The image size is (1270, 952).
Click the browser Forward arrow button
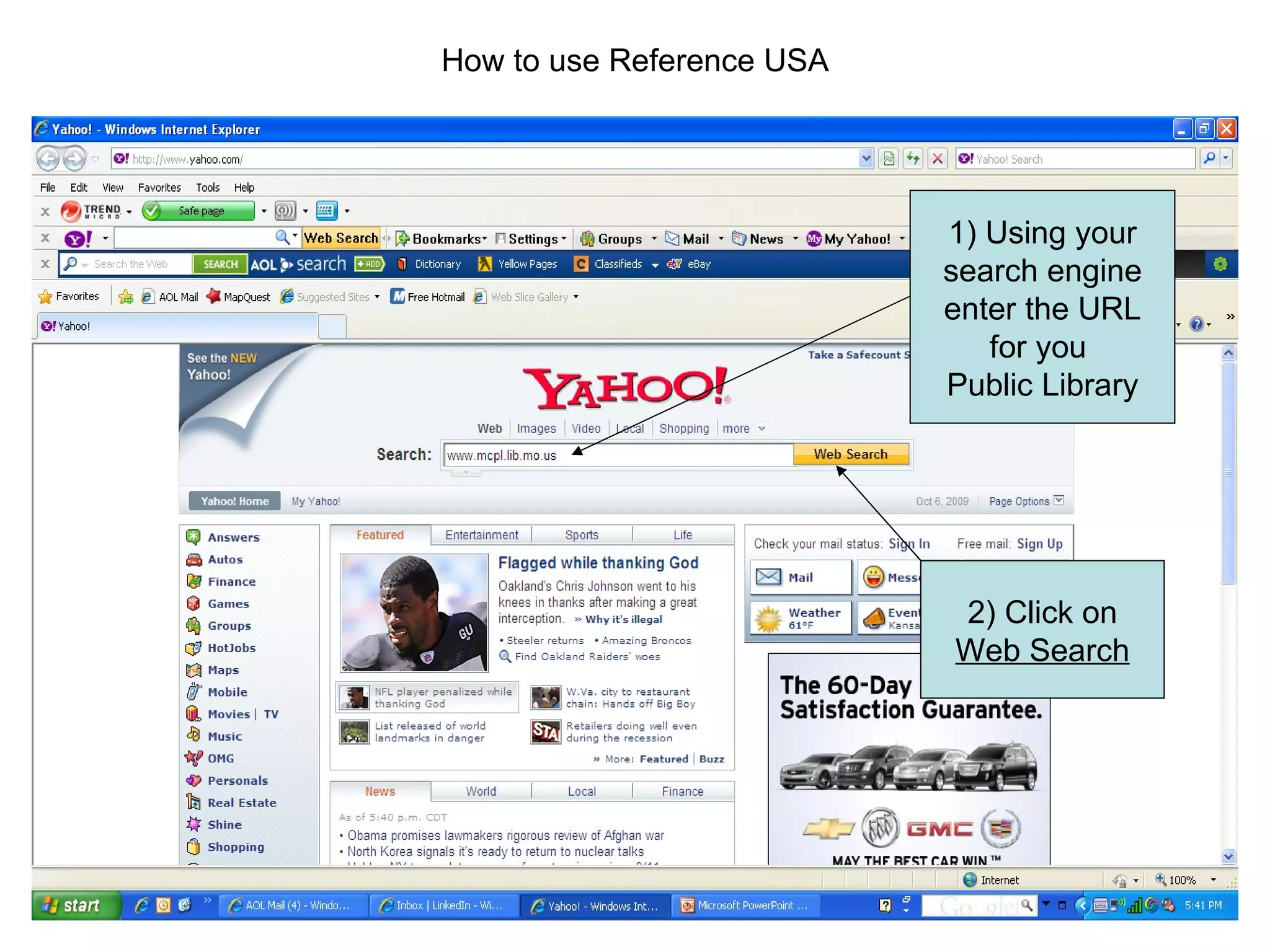click(74, 159)
